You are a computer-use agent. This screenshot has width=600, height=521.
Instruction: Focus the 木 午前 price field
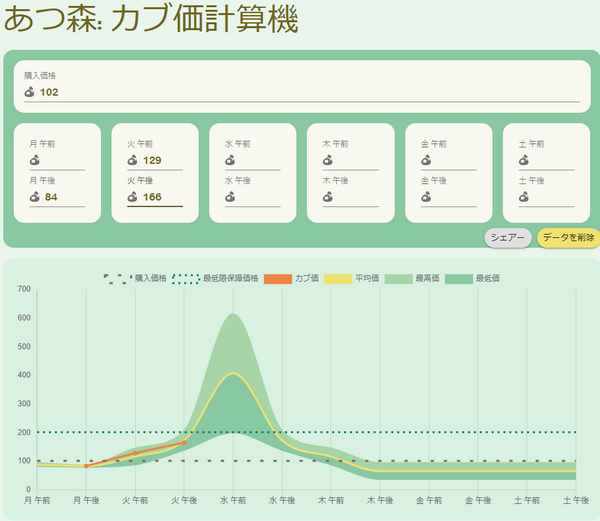(x=351, y=161)
